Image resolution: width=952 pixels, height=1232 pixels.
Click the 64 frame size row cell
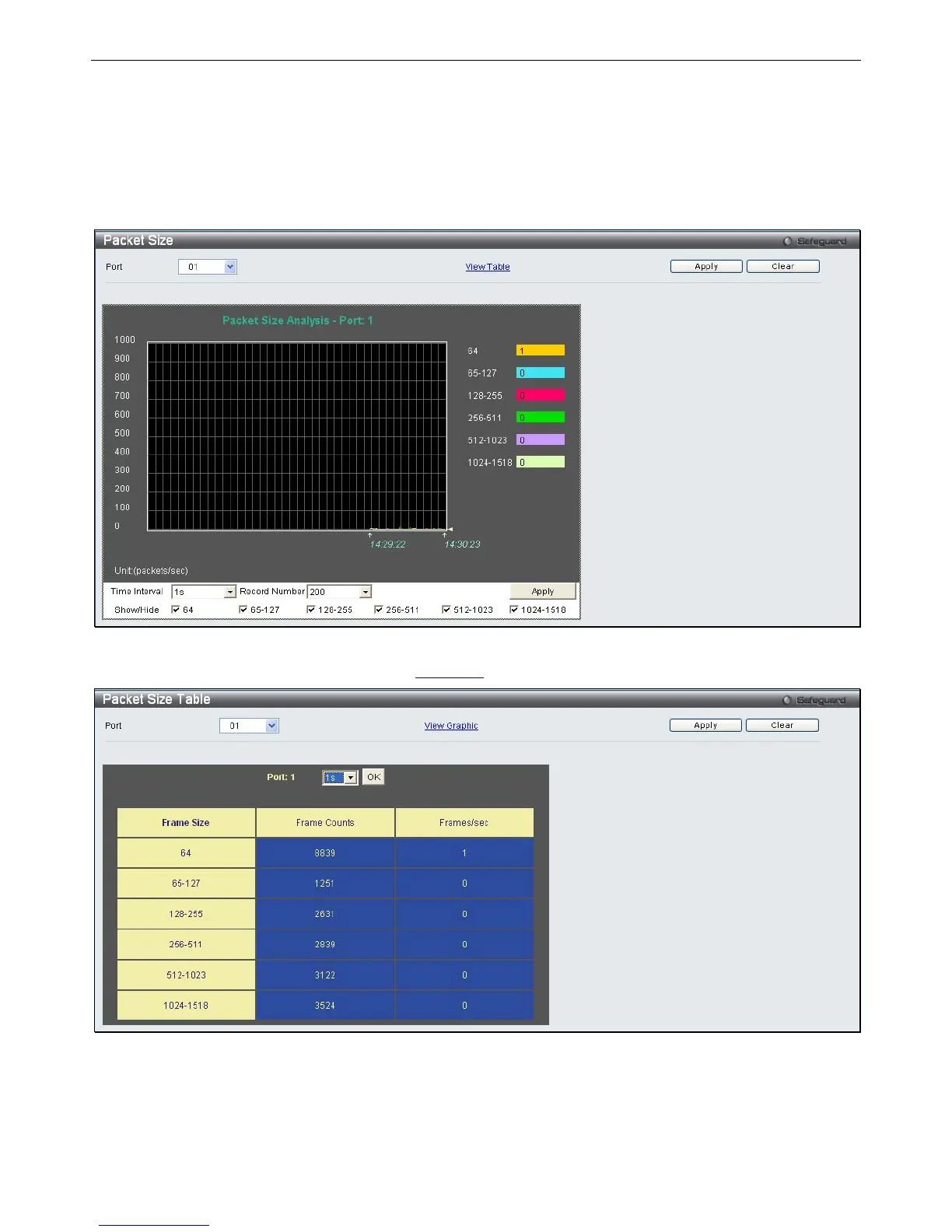click(186, 853)
